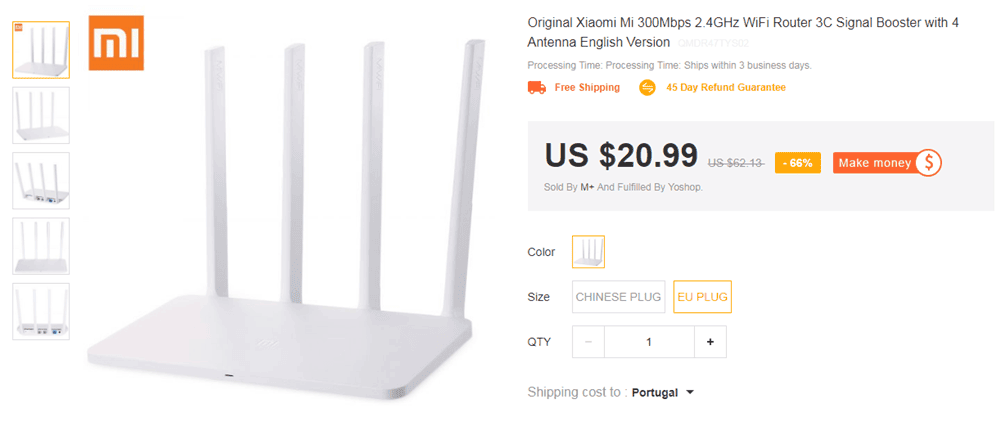Decrease quantity with the minus button
The image size is (1000, 421).
click(x=588, y=342)
